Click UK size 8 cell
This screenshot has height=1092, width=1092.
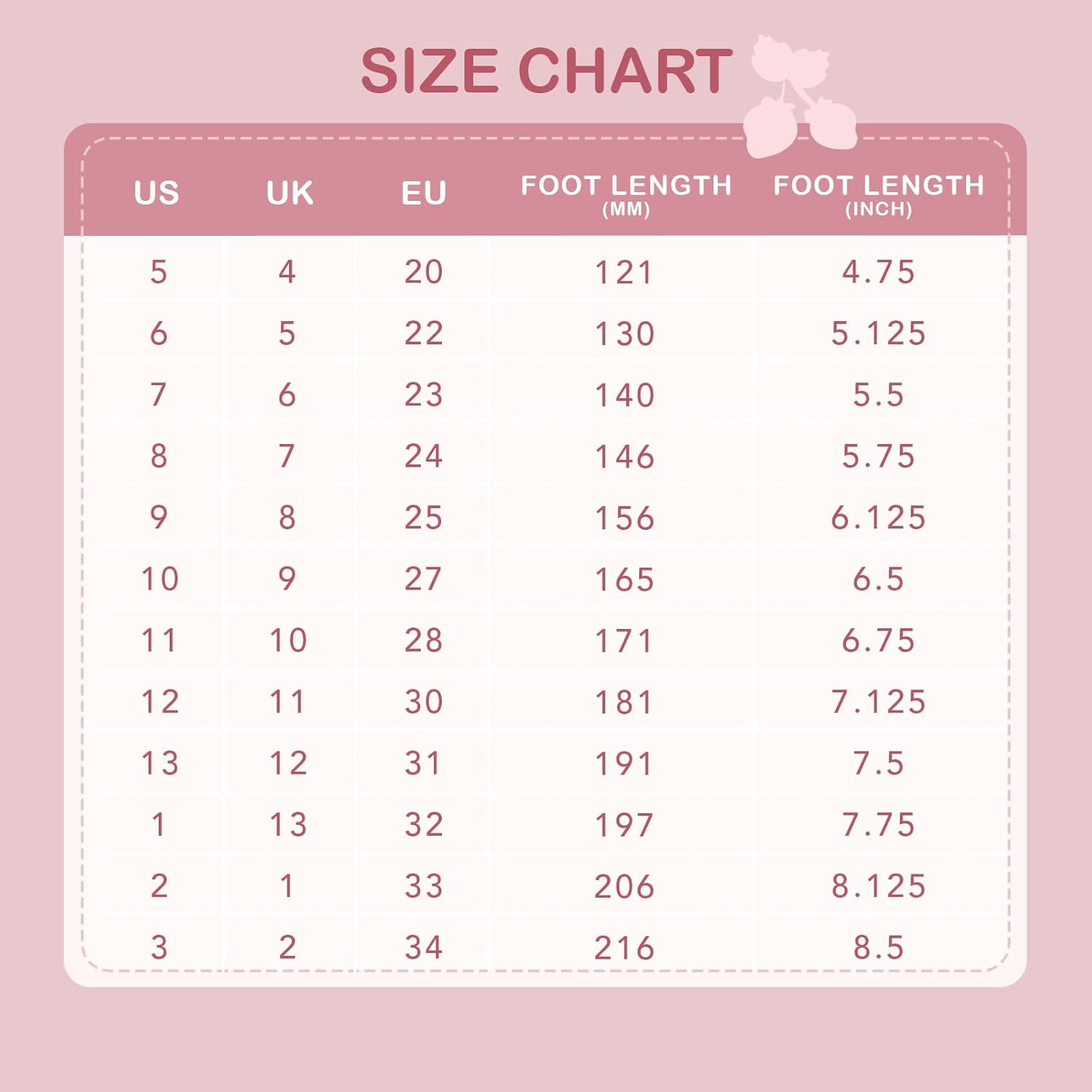click(x=288, y=518)
